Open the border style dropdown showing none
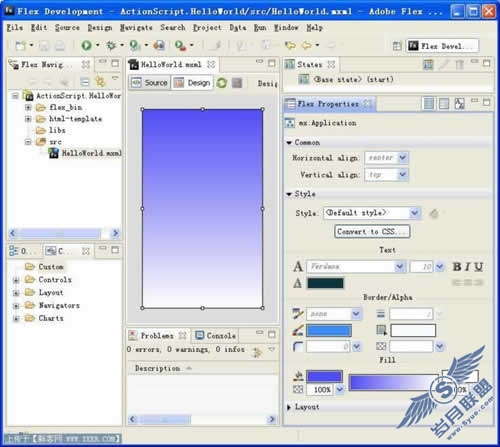The height and width of the screenshot is (447, 500). [356, 314]
